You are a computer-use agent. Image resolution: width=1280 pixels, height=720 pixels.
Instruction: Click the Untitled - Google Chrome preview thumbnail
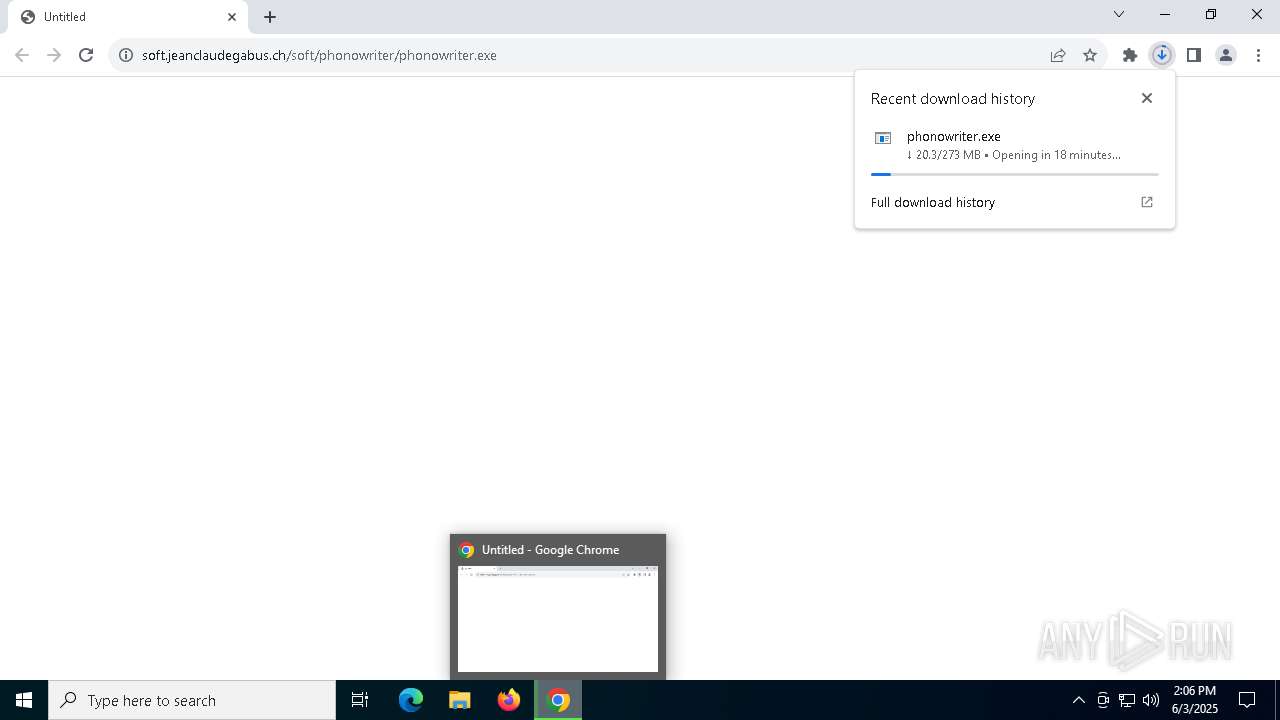click(x=558, y=619)
